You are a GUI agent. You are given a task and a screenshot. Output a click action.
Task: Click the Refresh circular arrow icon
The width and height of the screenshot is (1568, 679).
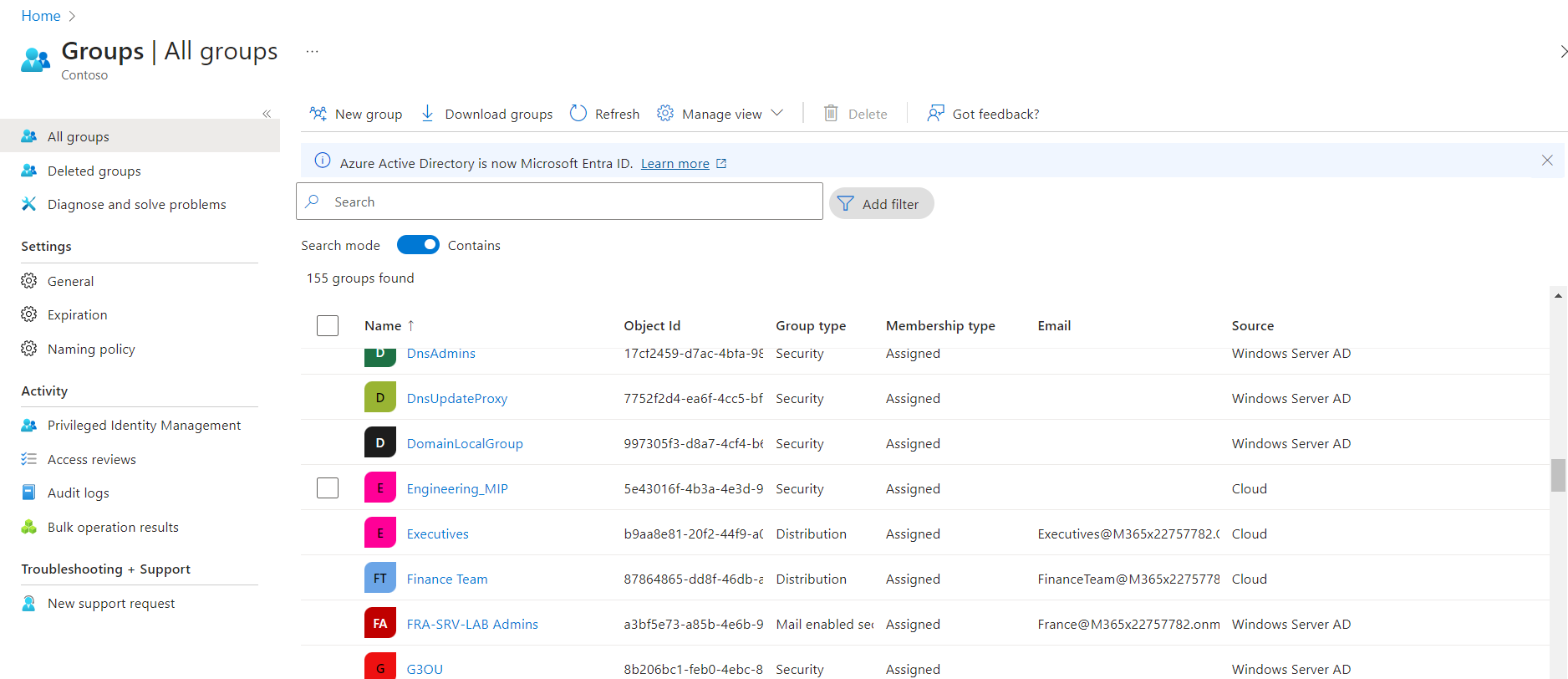(x=578, y=113)
